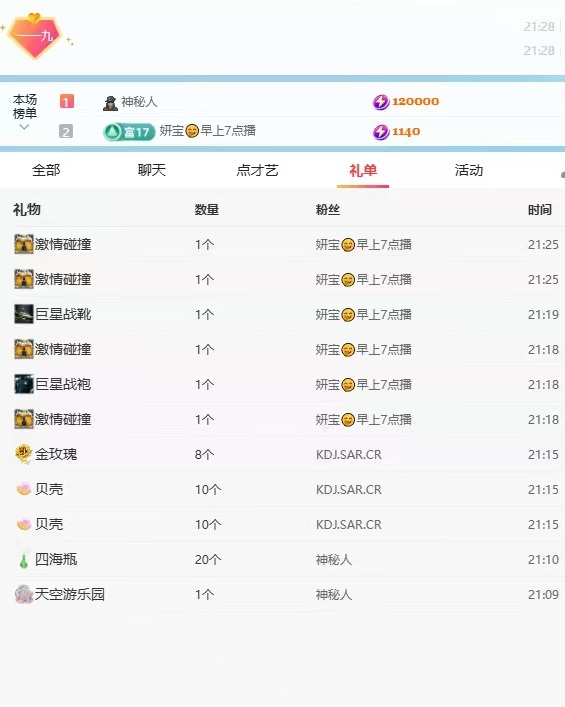Click the 天空游乐园 gift name
Viewport: 565px width, 707px height.
[x=70, y=594]
